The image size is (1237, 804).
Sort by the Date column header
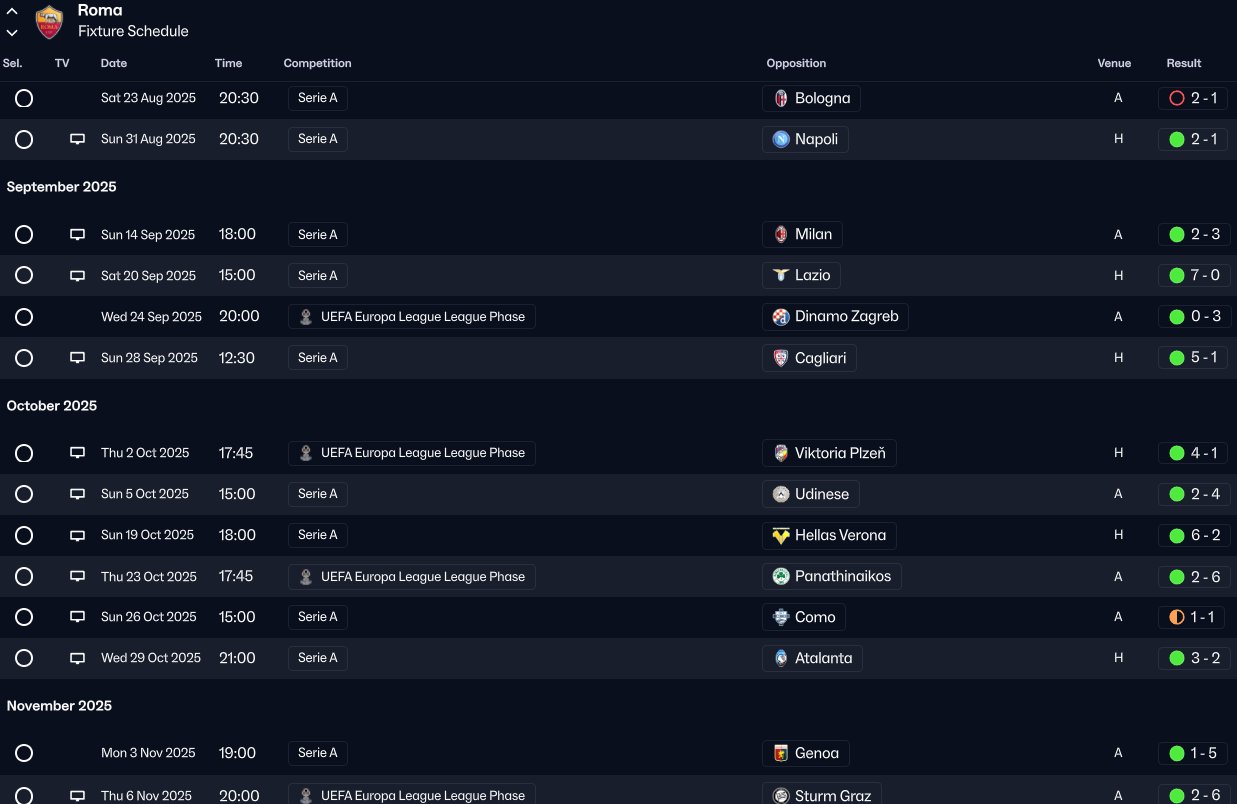point(114,63)
